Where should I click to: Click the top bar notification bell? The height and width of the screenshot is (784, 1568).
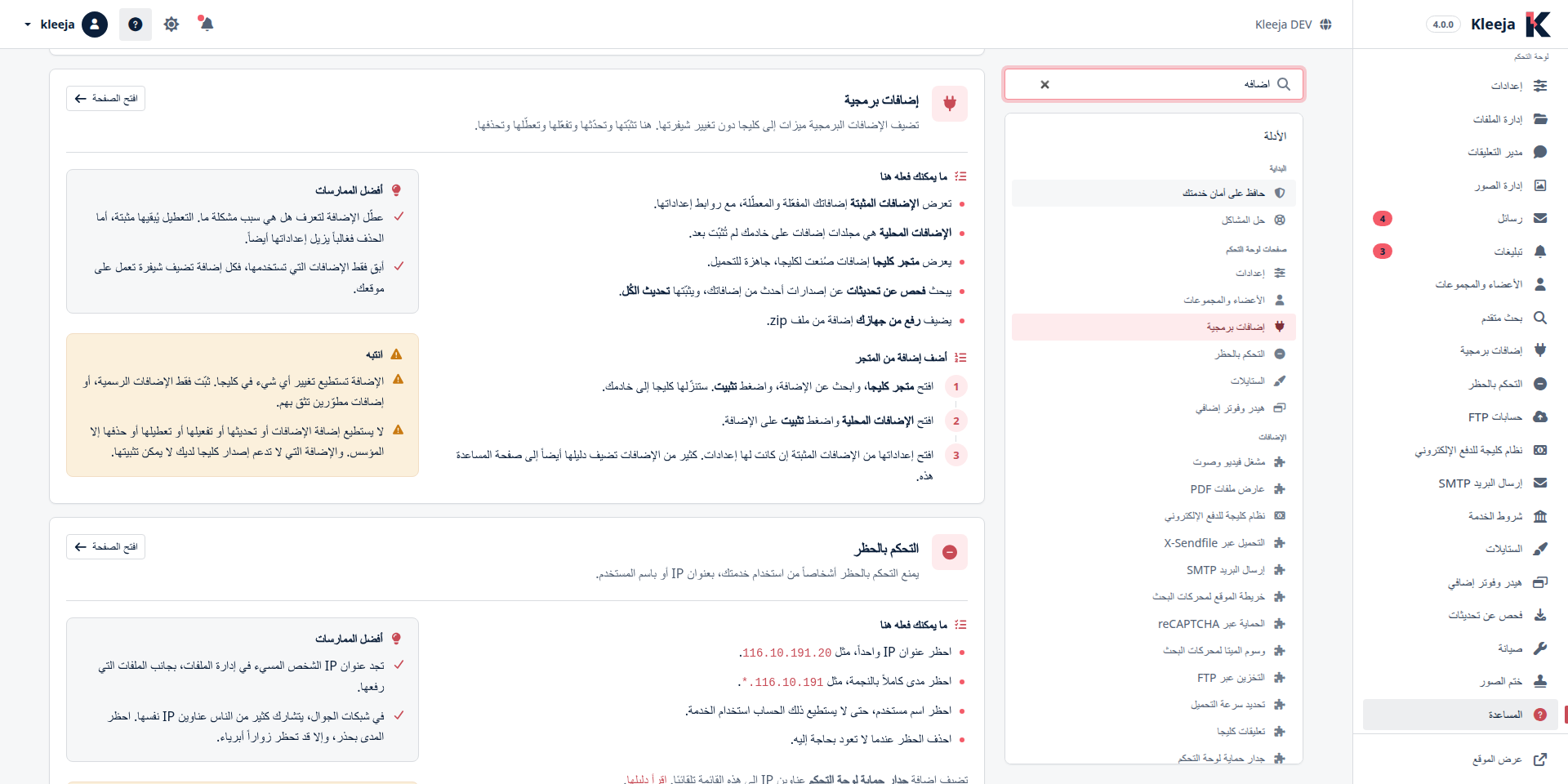tap(206, 24)
